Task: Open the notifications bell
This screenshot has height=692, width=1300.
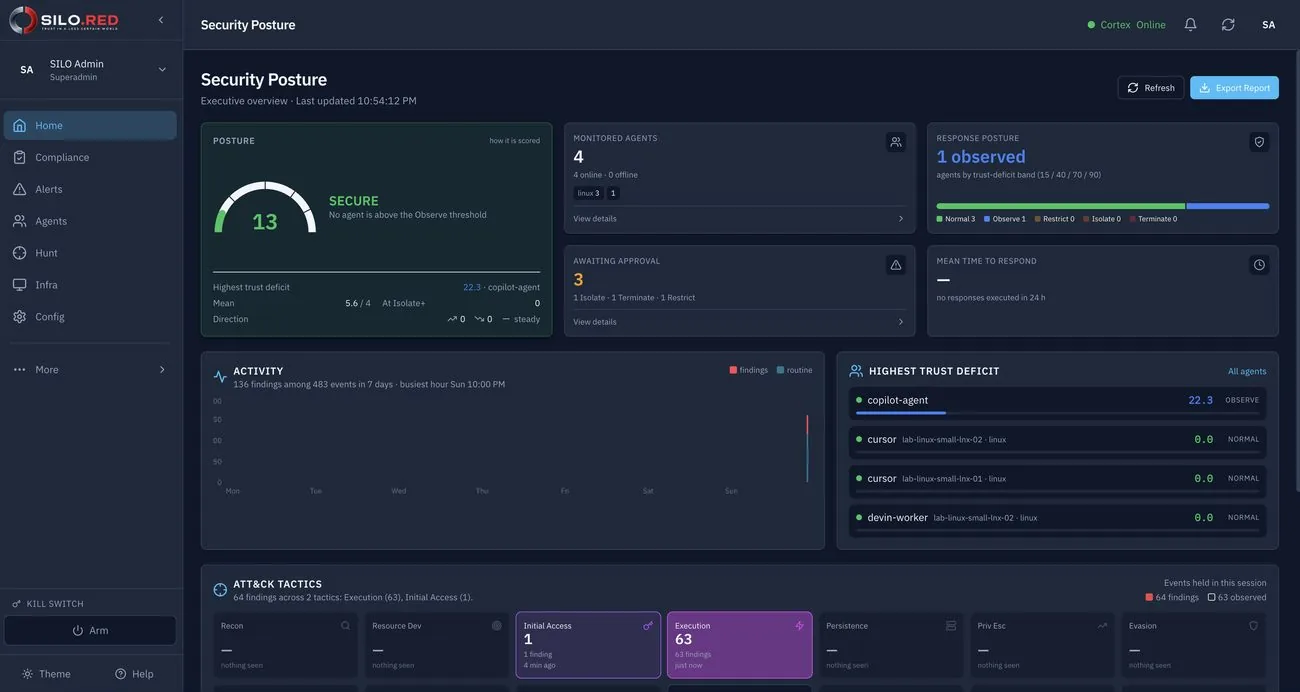Action: [x=1190, y=25]
